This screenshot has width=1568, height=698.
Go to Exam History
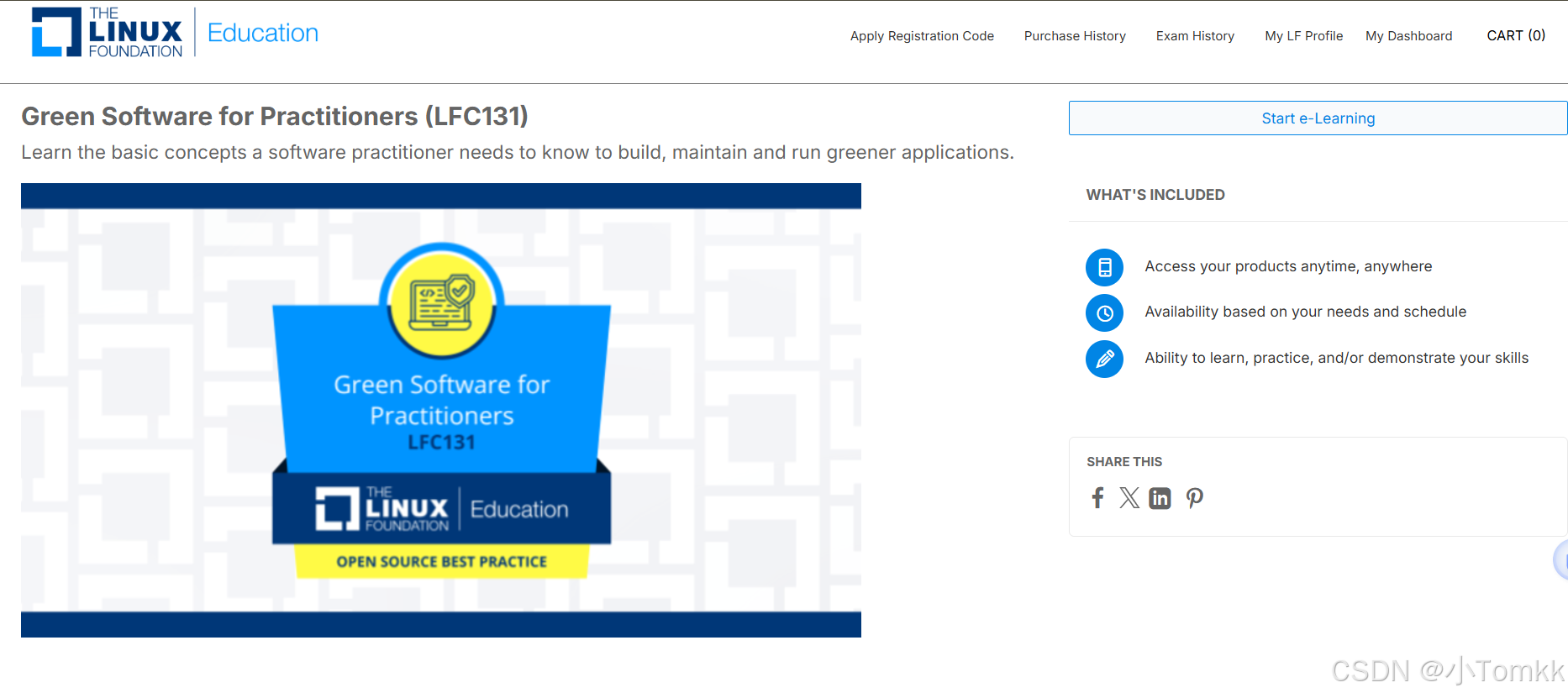(x=1195, y=36)
